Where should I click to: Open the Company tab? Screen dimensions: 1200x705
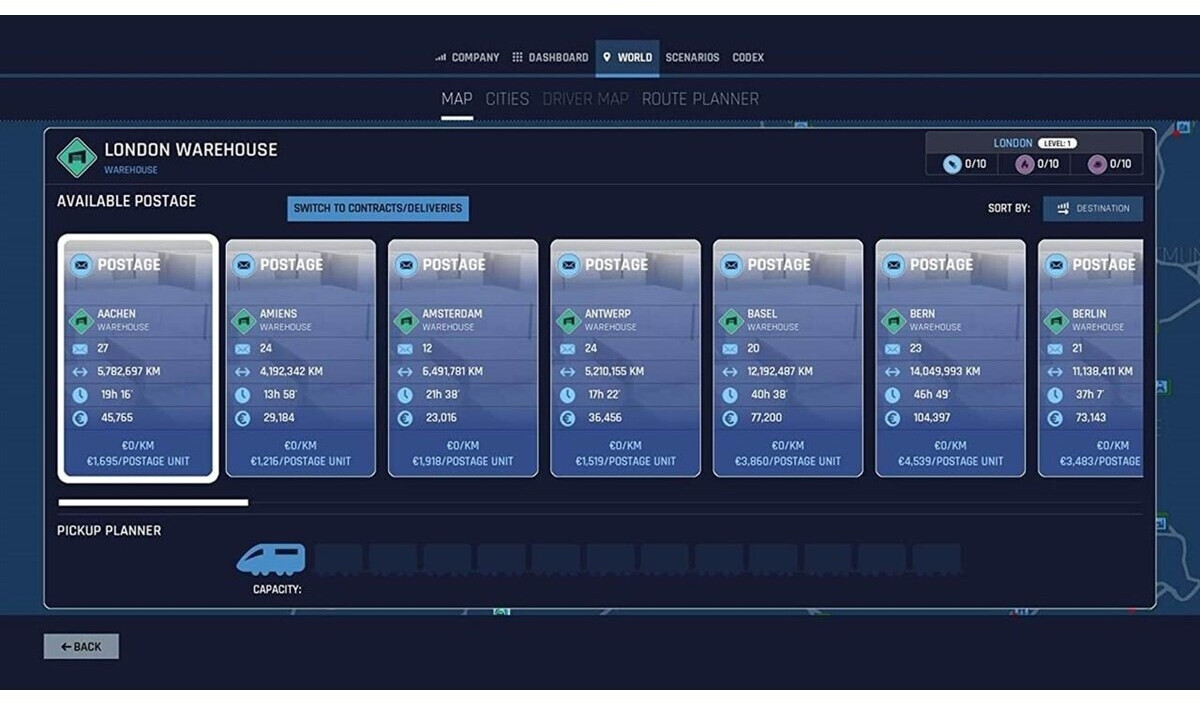click(467, 58)
